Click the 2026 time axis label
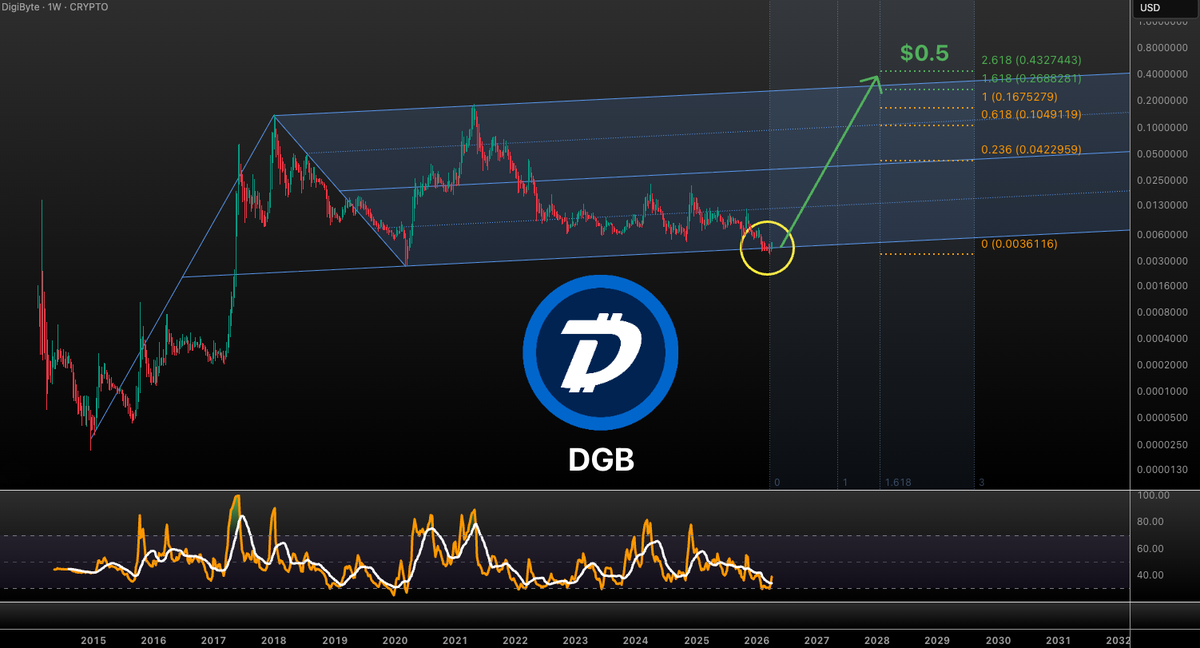The height and width of the screenshot is (648, 1200). pyautogui.click(x=756, y=639)
